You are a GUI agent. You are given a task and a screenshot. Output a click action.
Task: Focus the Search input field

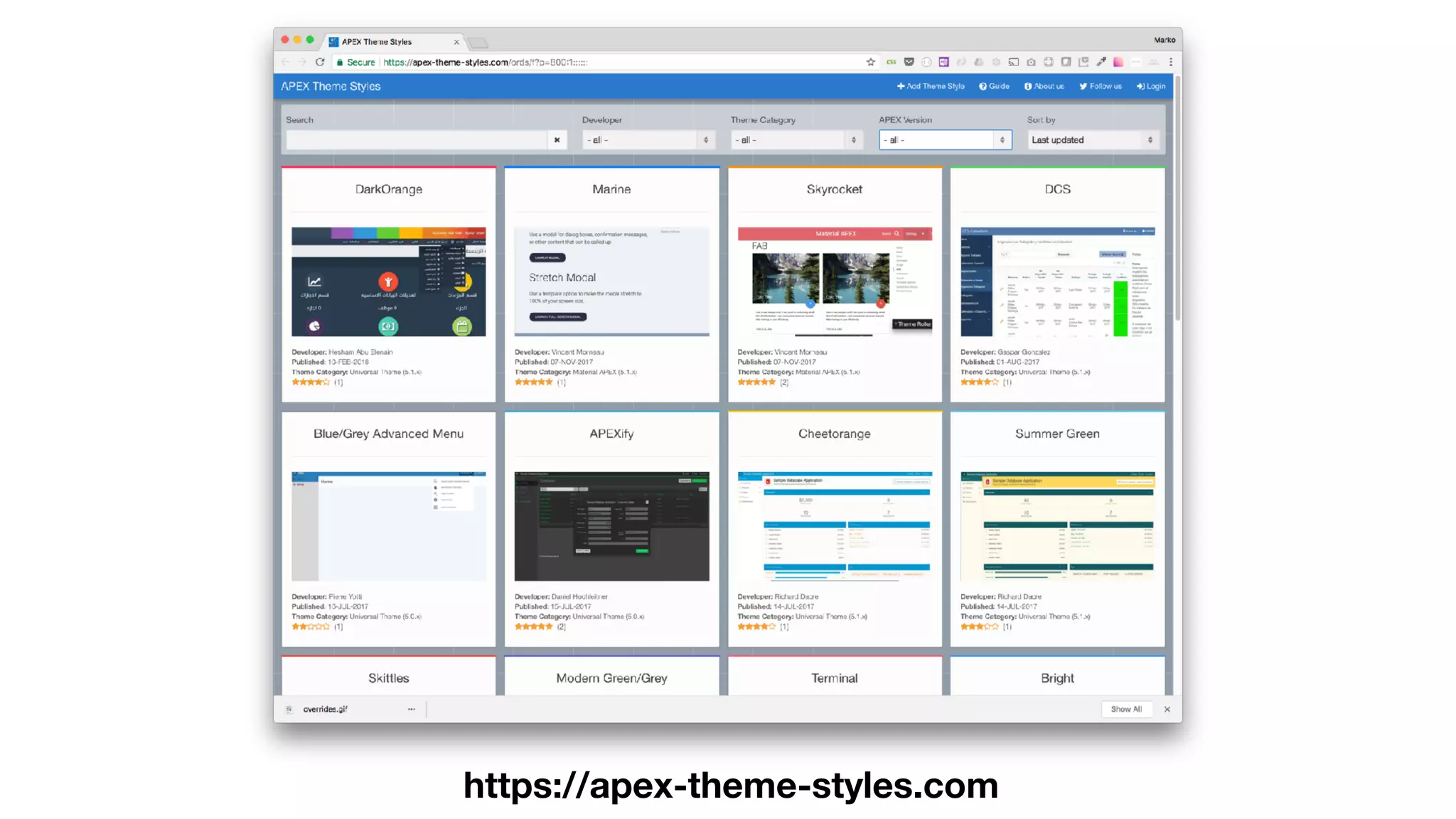pos(417,140)
